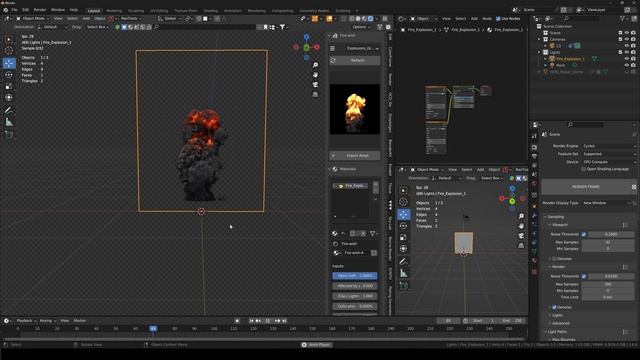This screenshot has width=640, height=360.
Task: Open the Render properties tab icon
Action: pyautogui.click(x=534, y=147)
